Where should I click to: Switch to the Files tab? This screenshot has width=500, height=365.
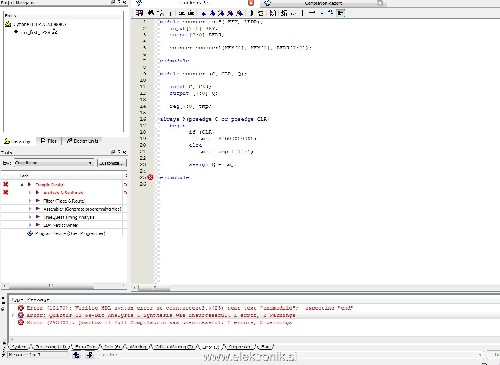(x=49, y=141)
